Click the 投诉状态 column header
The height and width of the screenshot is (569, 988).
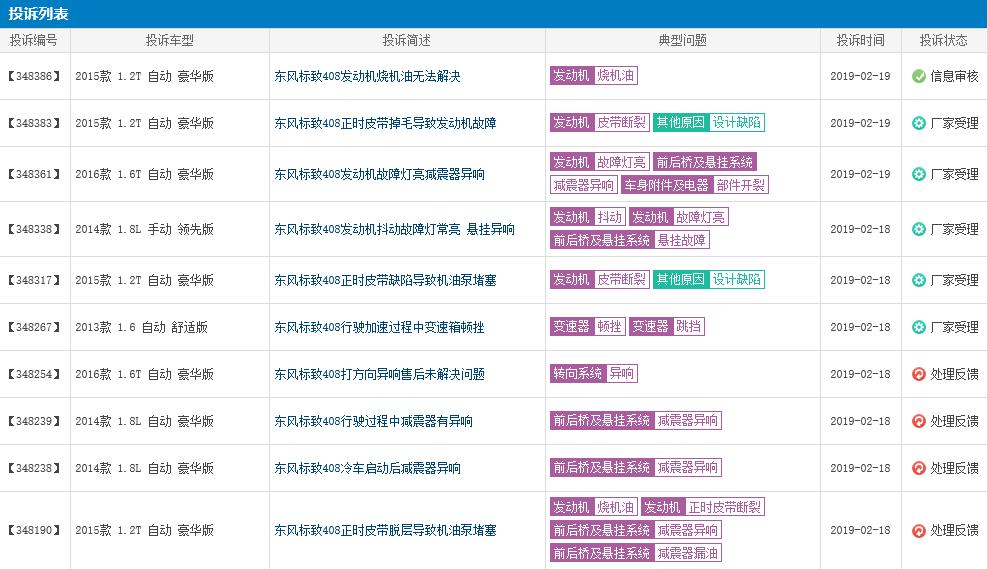[x=943, y=40]
